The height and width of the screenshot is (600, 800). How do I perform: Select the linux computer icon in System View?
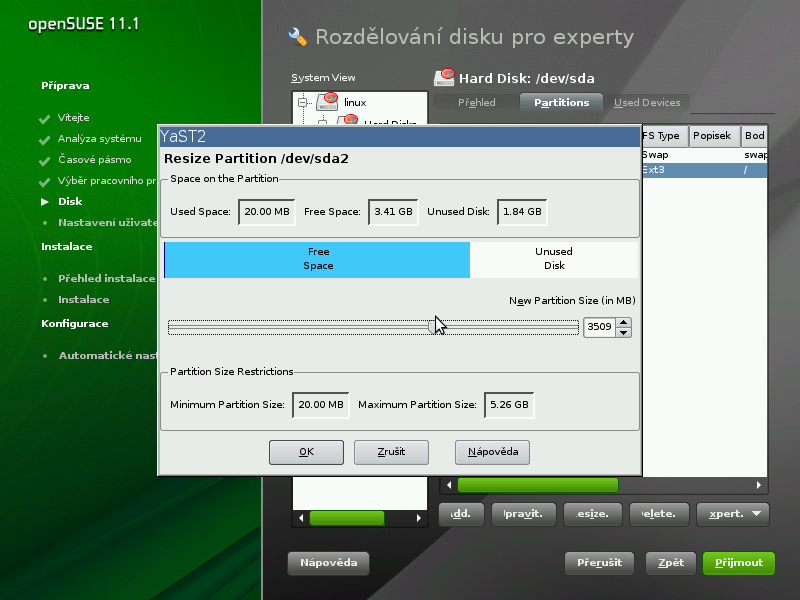click(x=327, y=102)
